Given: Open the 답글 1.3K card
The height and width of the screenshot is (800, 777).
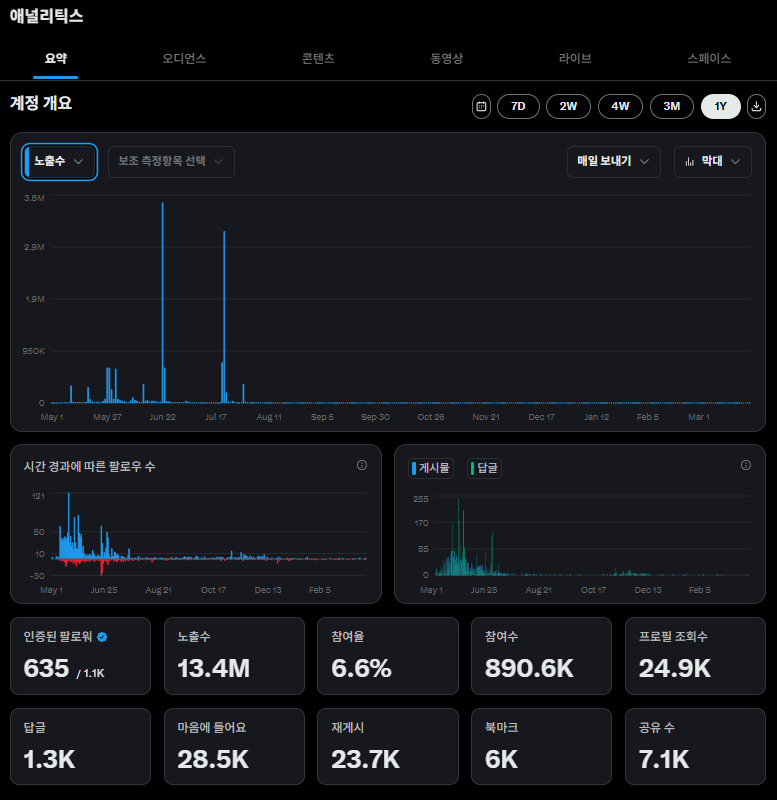Looking at the screenshot, I should (x=81, y=746).
